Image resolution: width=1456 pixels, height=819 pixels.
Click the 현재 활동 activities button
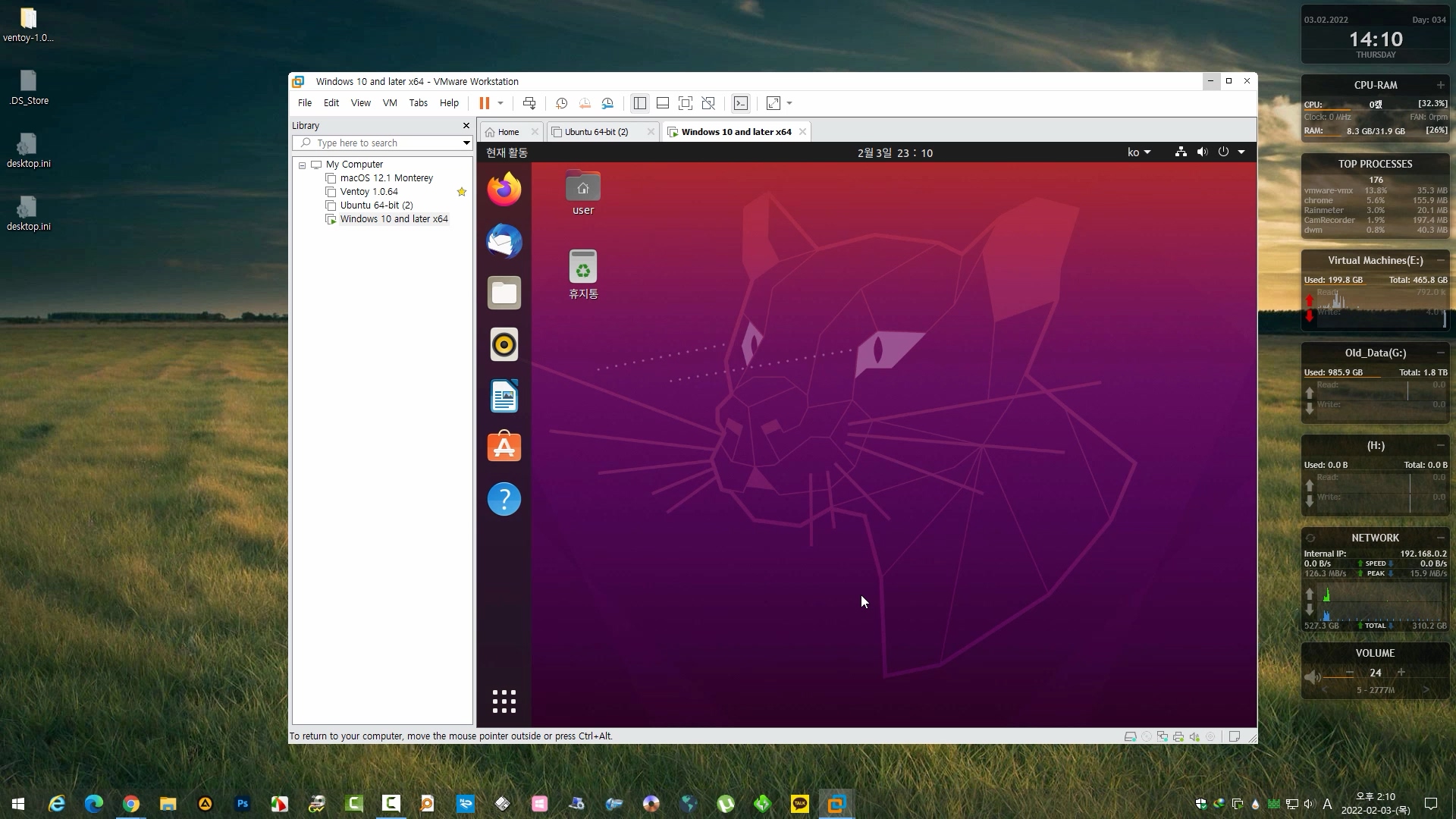point(507,152)
